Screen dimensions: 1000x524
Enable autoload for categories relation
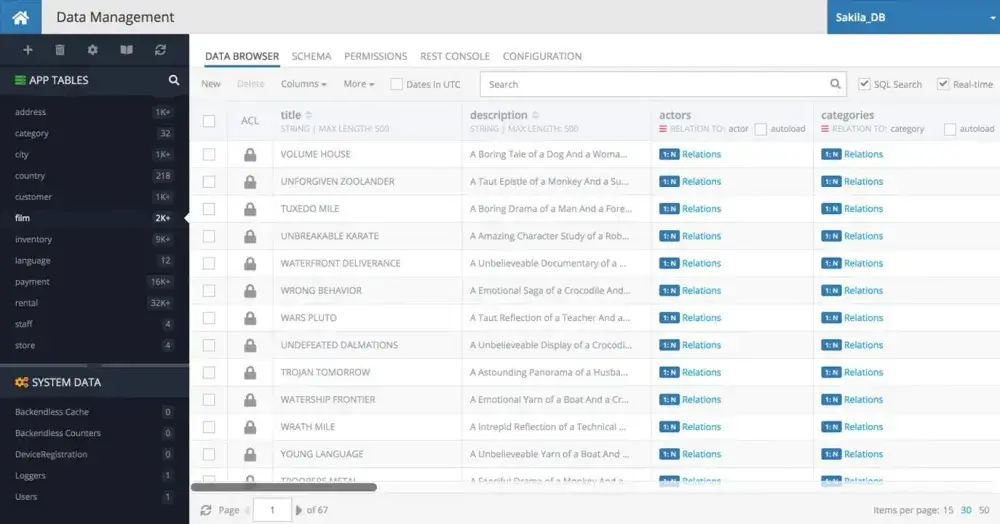950,129
